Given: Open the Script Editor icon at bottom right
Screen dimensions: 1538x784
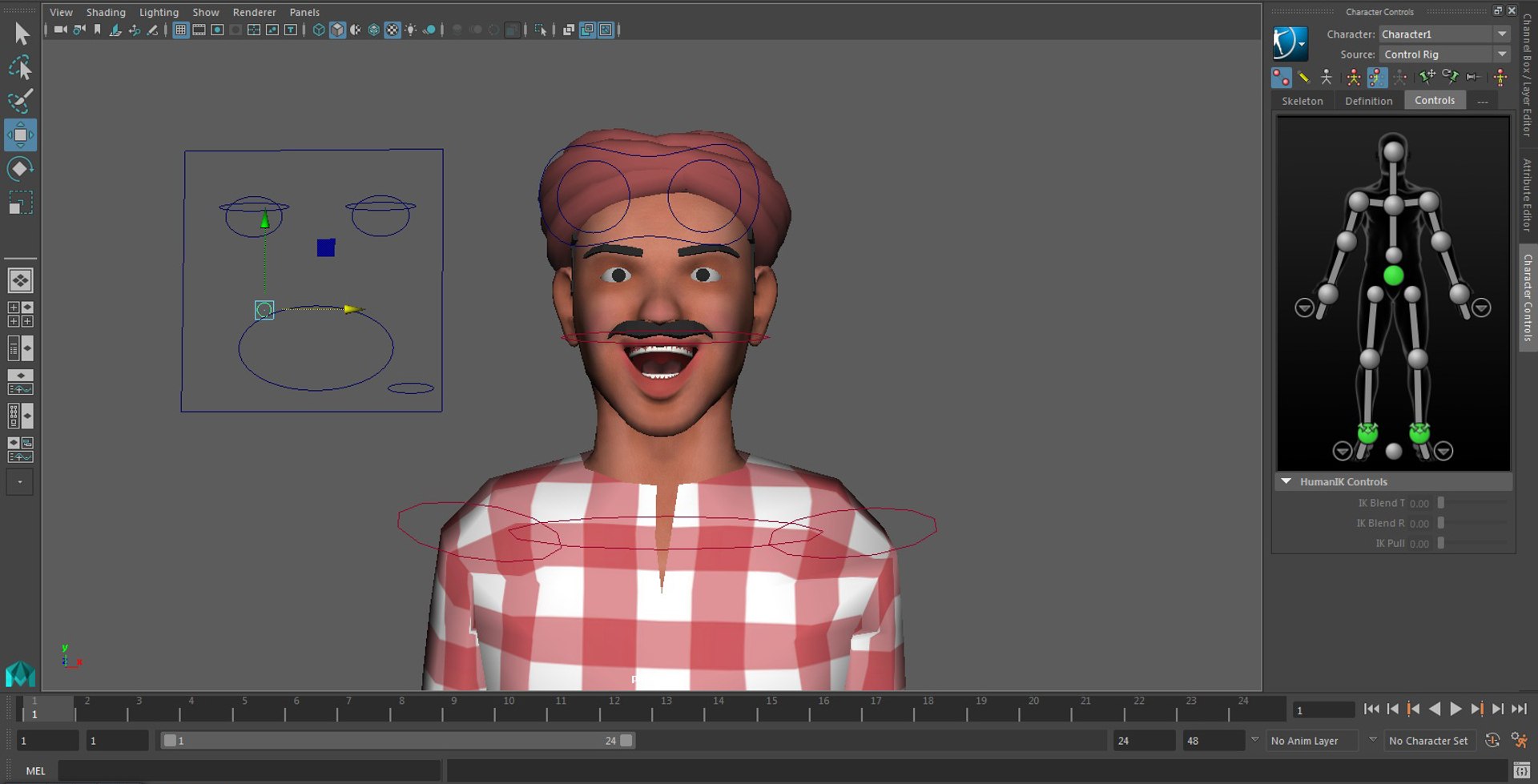Looking at the screenshot, I should (1521, 770).
